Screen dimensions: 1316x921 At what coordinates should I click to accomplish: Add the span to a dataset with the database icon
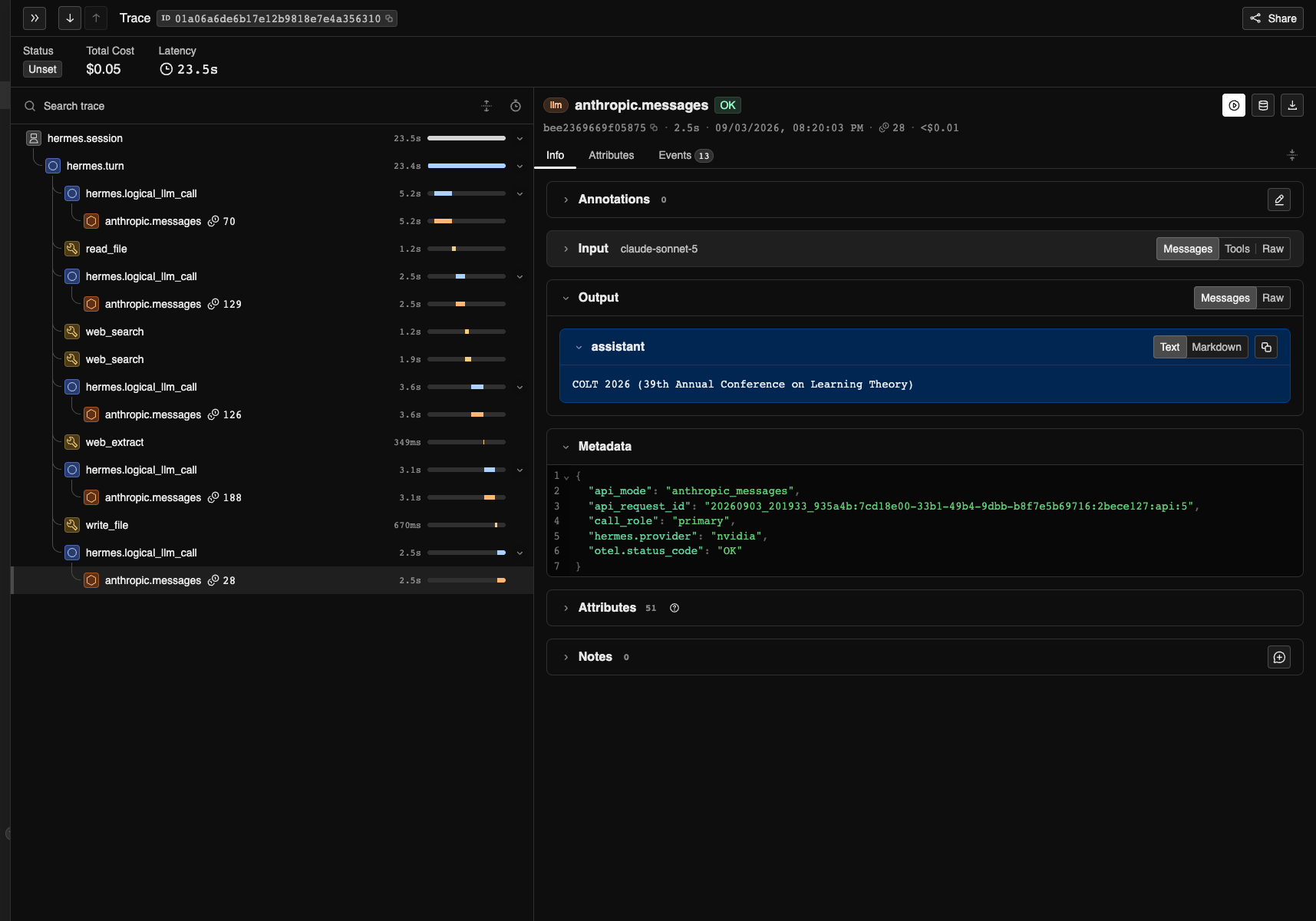tap(1263, 105)
